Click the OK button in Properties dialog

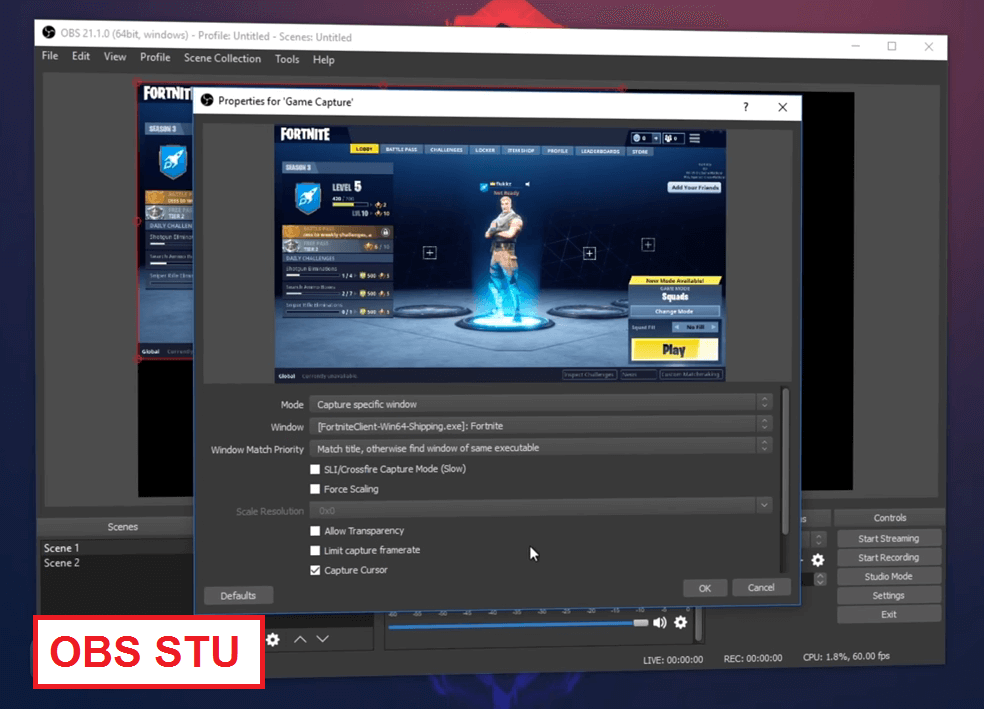pyautogui.click(x=705, y=588)
